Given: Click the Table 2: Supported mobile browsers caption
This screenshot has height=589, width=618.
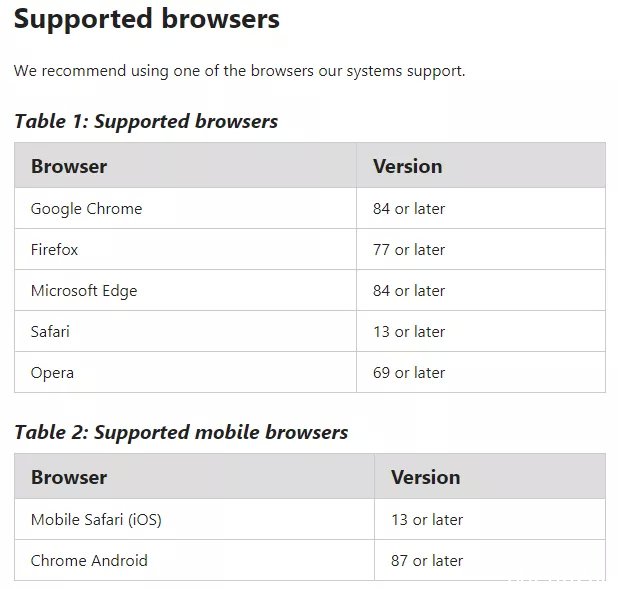Looking at the screenshot, I should tap(181, 432).
